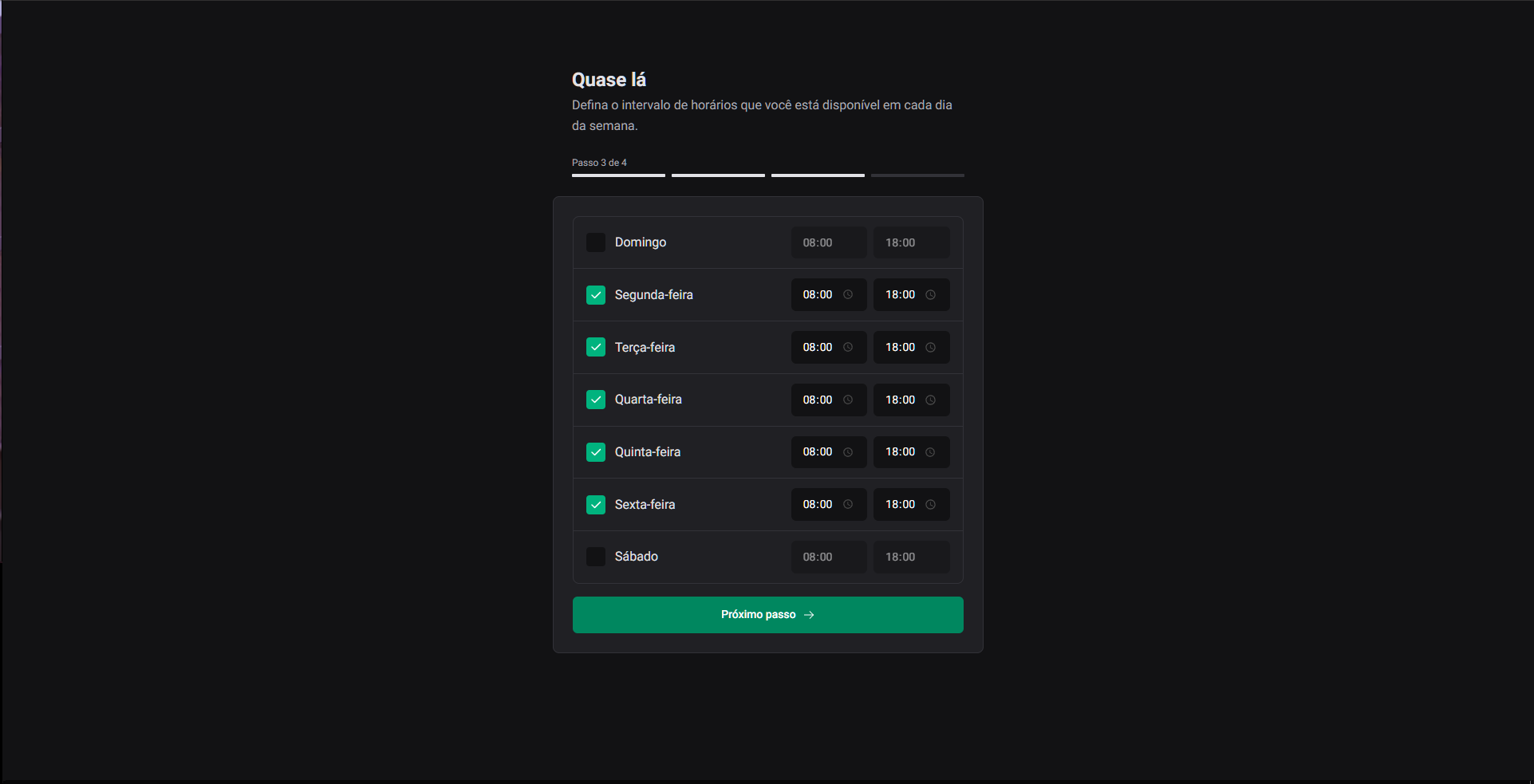Click the 18:00 value for Quinta-feira
The image size is (1534, 784).
pyautogui.click(x=900, y=452)
